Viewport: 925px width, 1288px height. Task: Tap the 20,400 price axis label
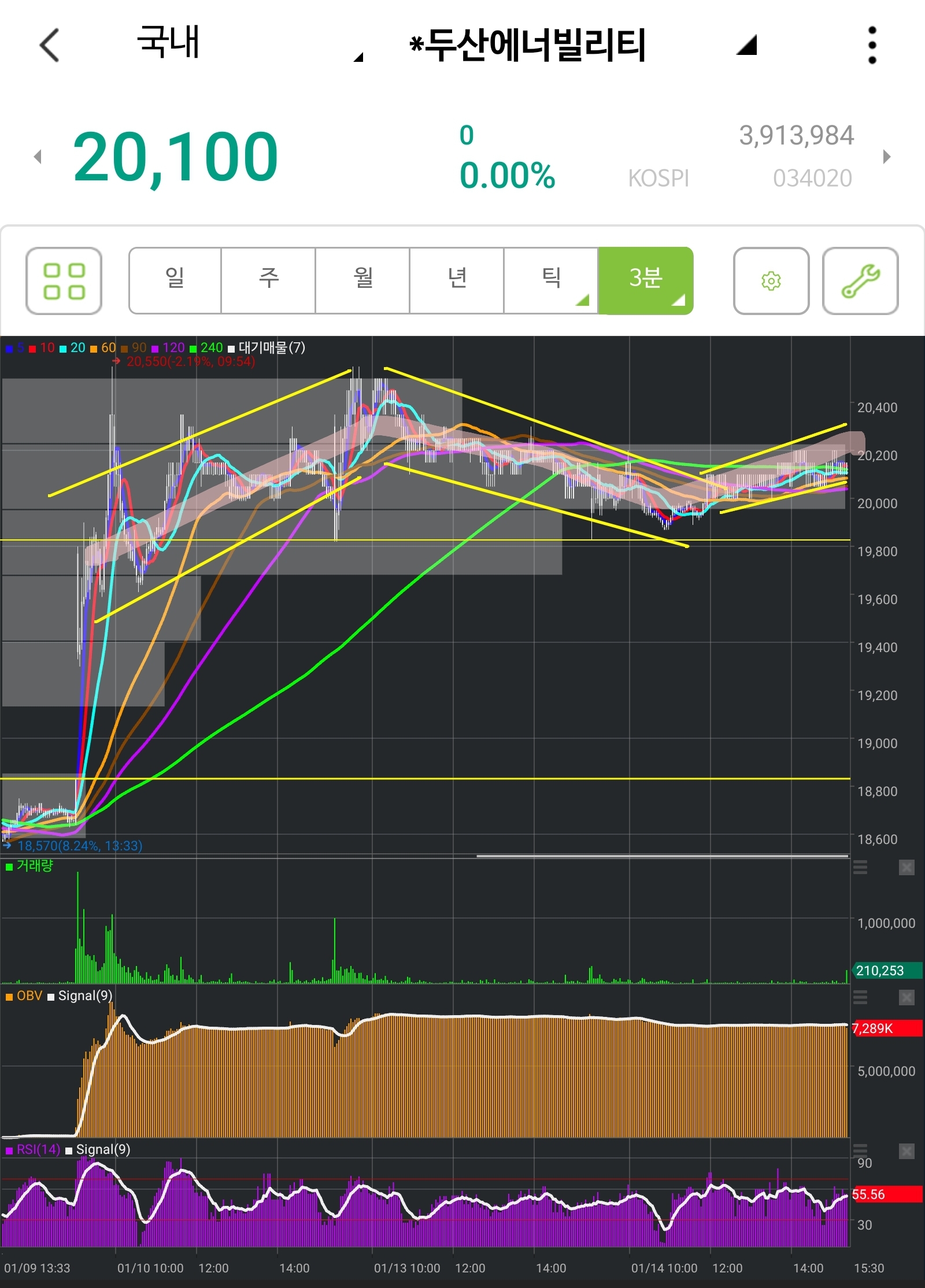pyautogui.click(x=877, y=408)
